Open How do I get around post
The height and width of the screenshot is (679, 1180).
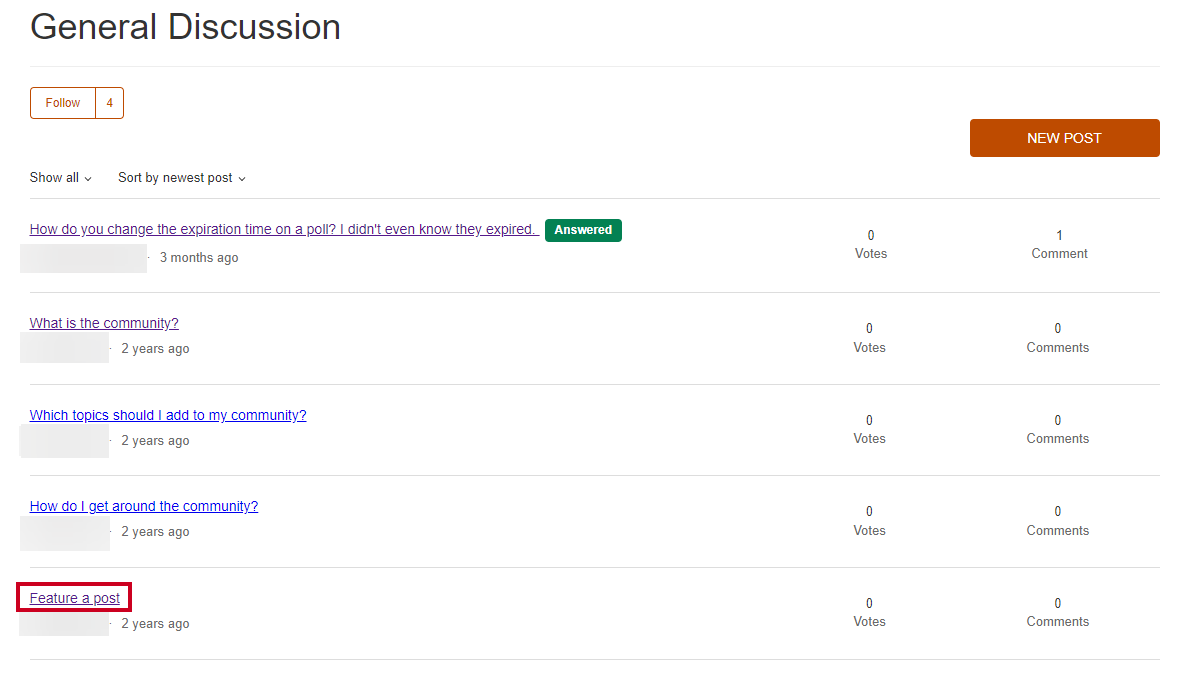tap(144, 506)
